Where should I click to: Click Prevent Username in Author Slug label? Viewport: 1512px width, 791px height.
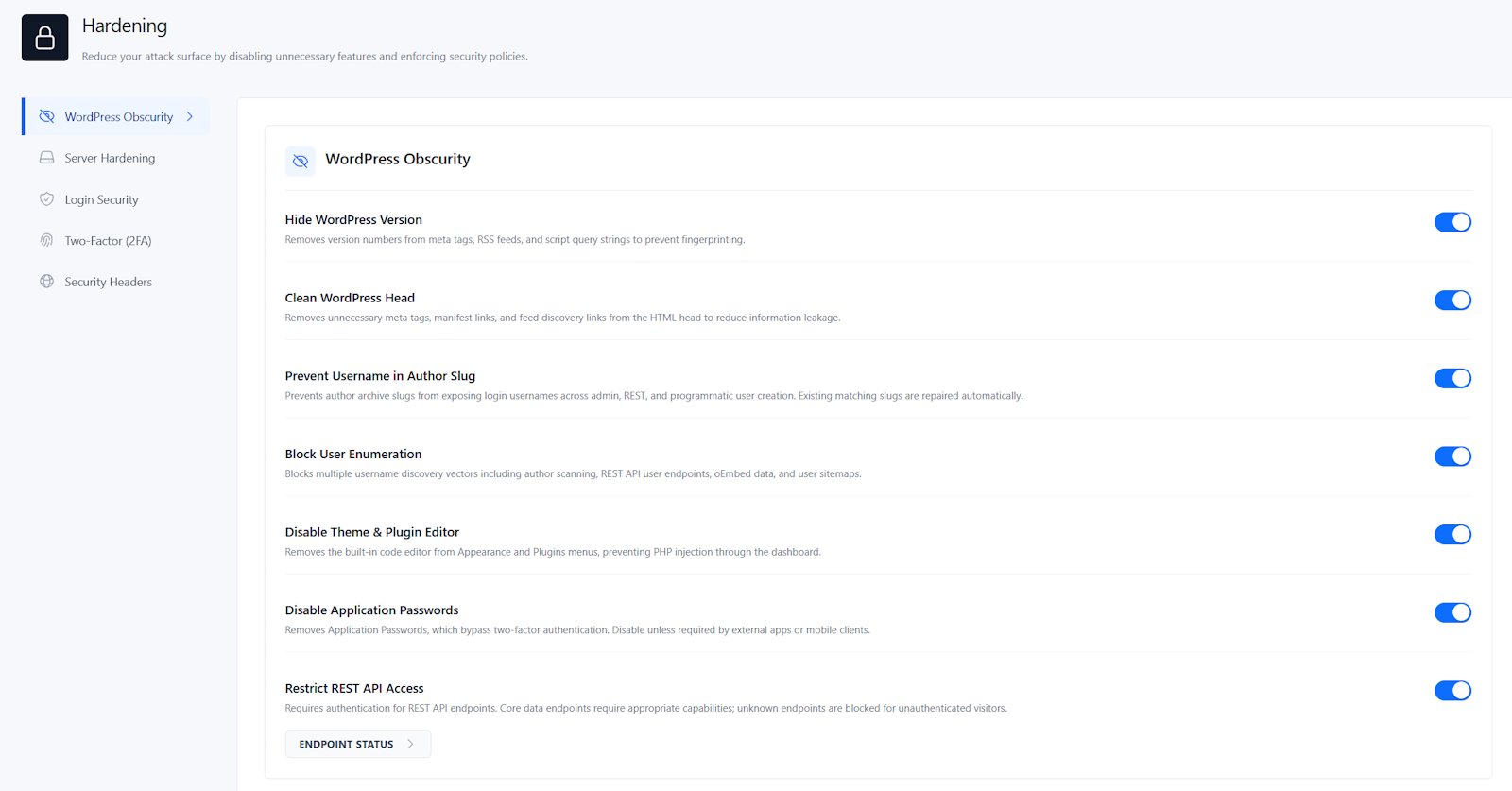coord(380,376)
